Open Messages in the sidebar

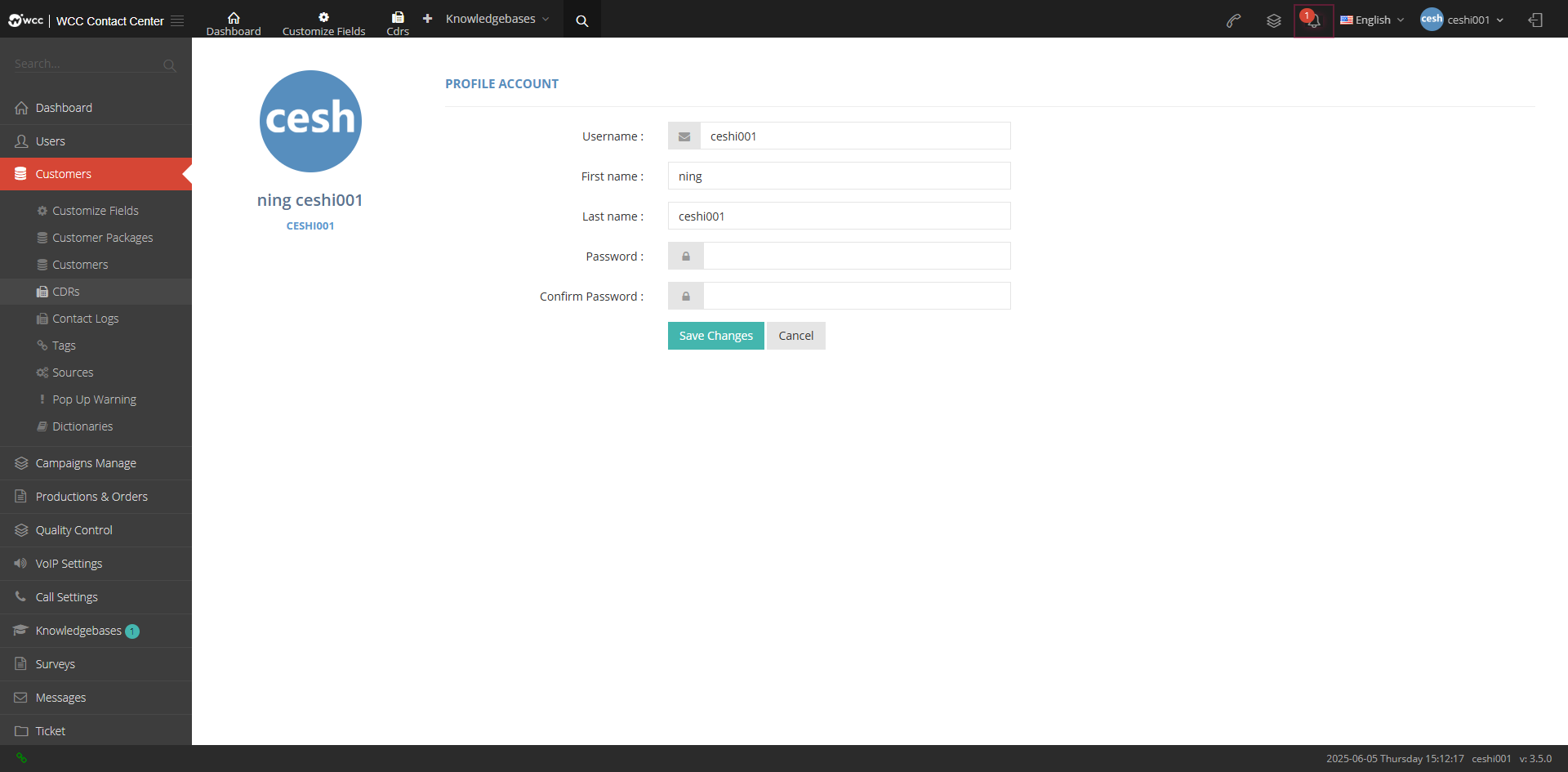[x=96, y=698]
